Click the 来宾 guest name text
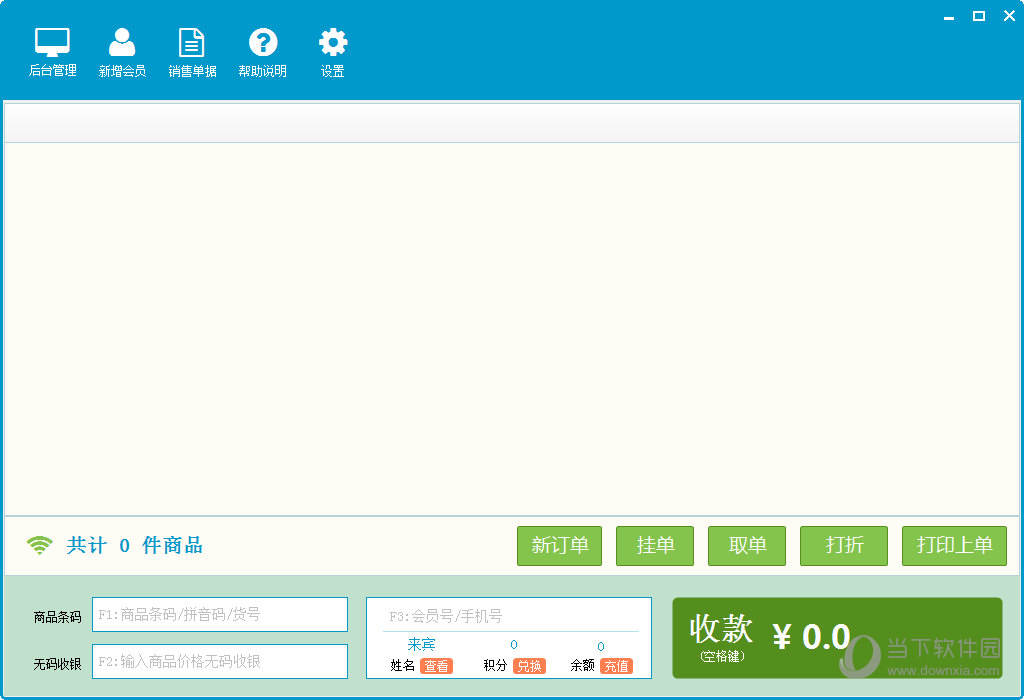Screen dimensions: 1024x700 click(421, 644)
